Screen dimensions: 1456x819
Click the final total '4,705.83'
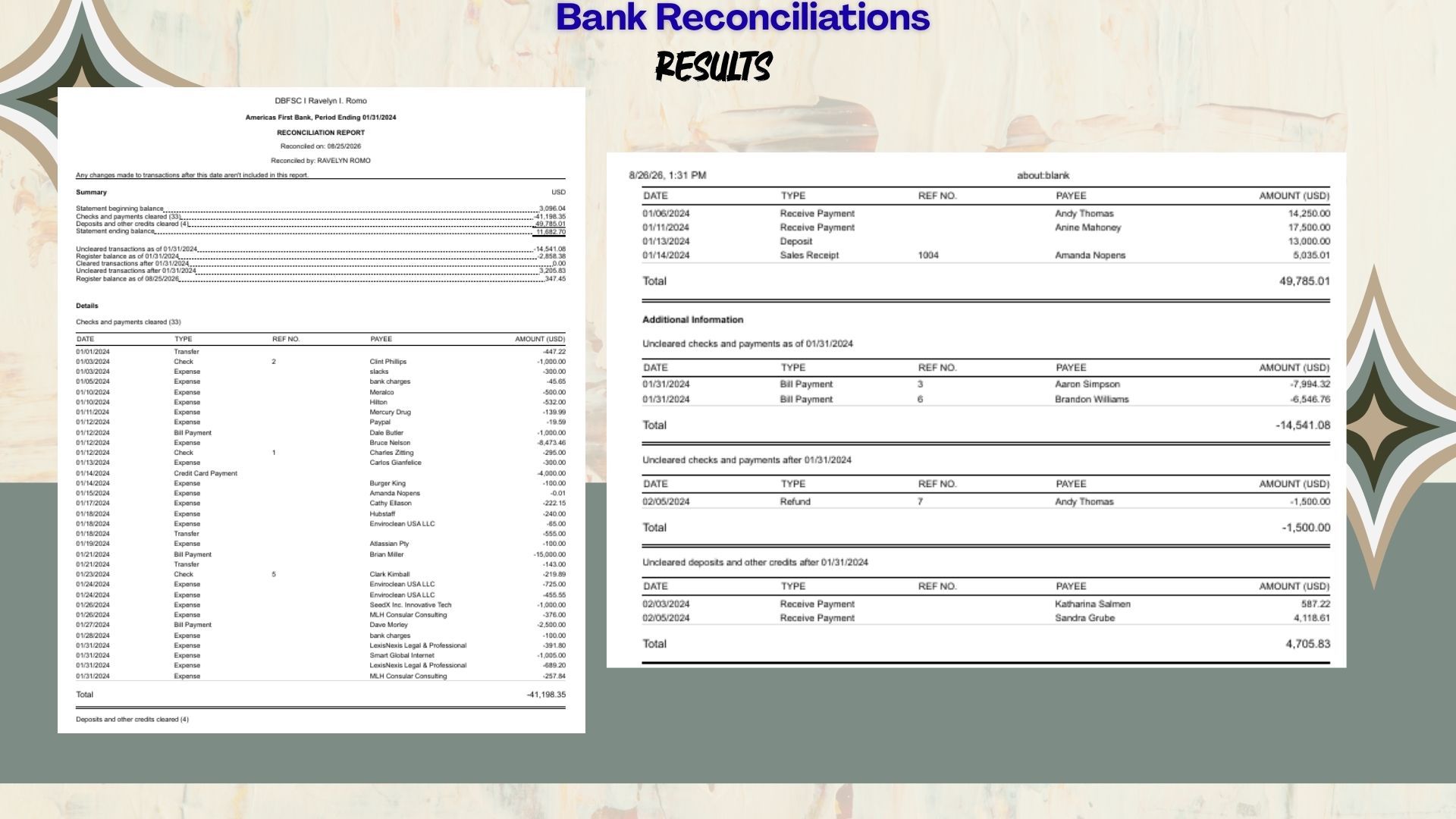(1307, 644)
